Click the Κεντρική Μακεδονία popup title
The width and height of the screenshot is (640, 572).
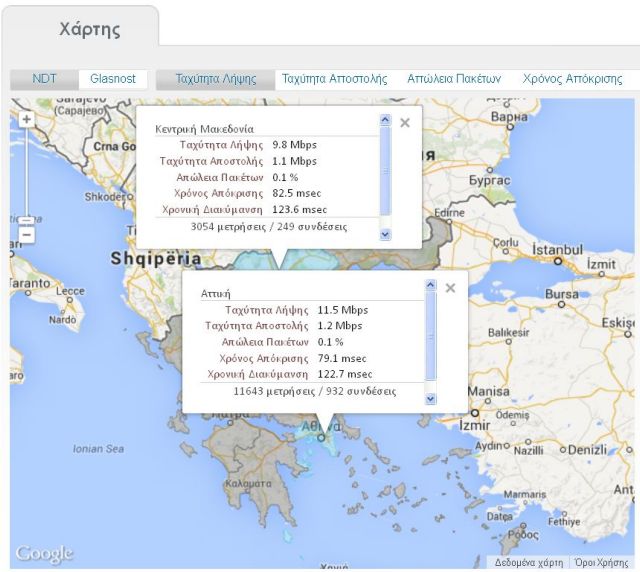tap(204, 129)
